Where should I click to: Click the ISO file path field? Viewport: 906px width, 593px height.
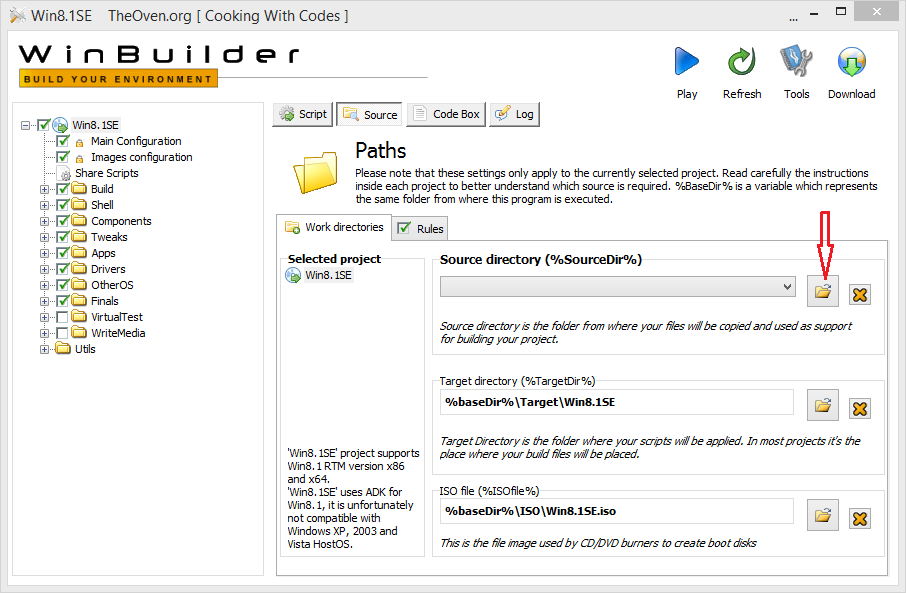coord(617,512)
